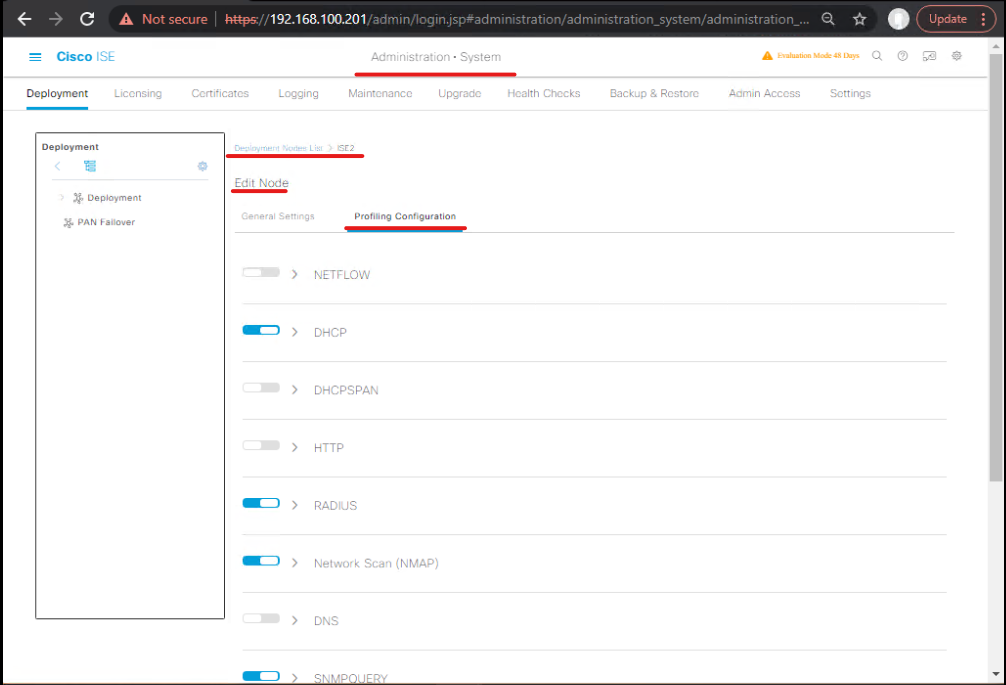Enable the DNS probe toggle
Image resolution: width=1006 pixels, height=685 pixels.
point(261,619)
